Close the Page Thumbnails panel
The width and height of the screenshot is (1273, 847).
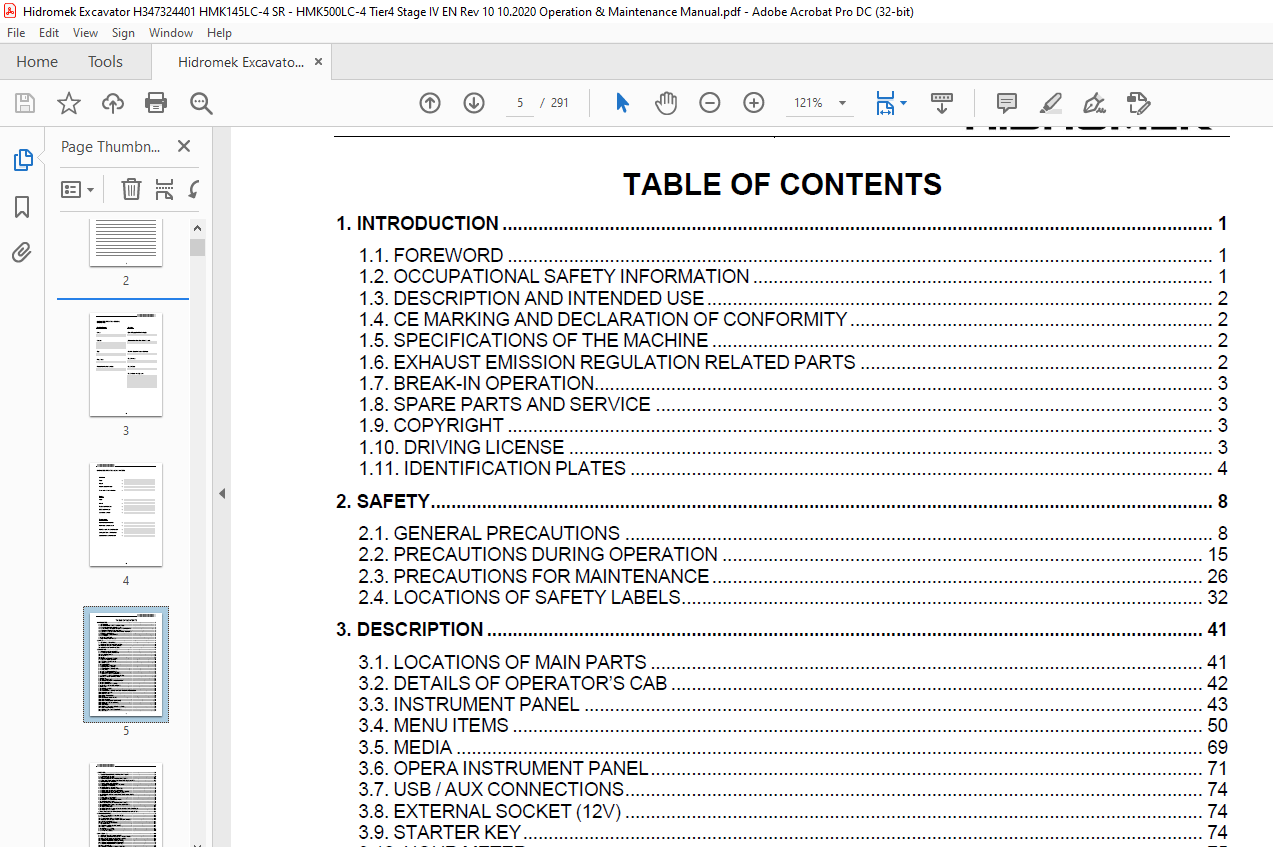[184, 146]
